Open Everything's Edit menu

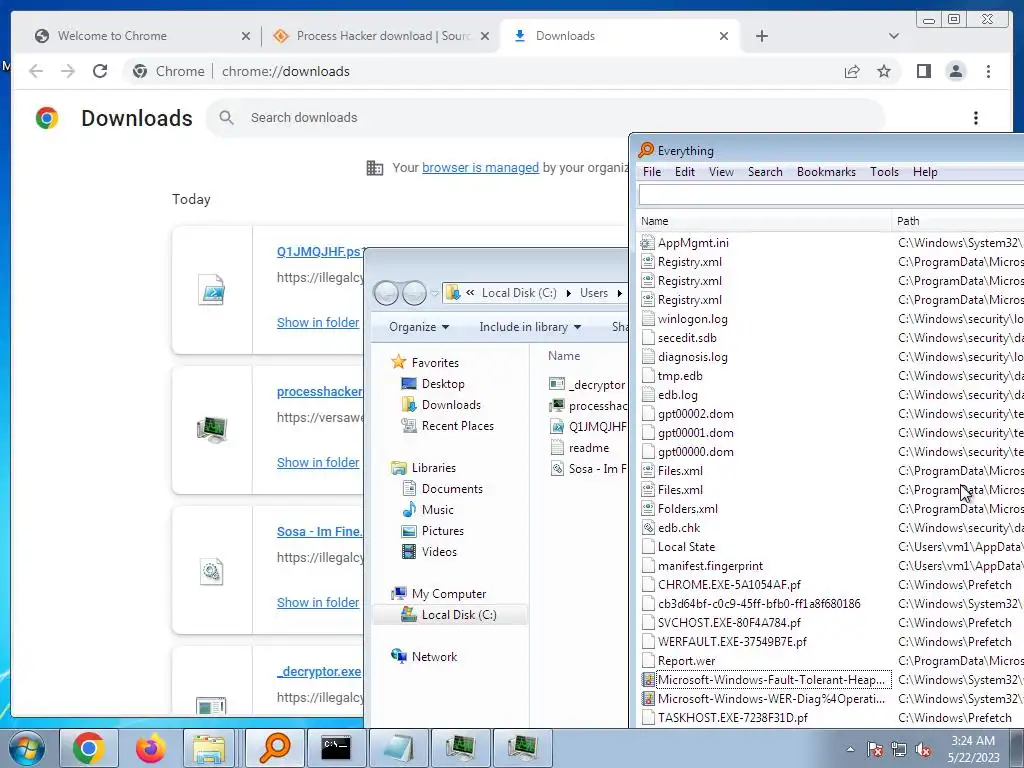684,172
